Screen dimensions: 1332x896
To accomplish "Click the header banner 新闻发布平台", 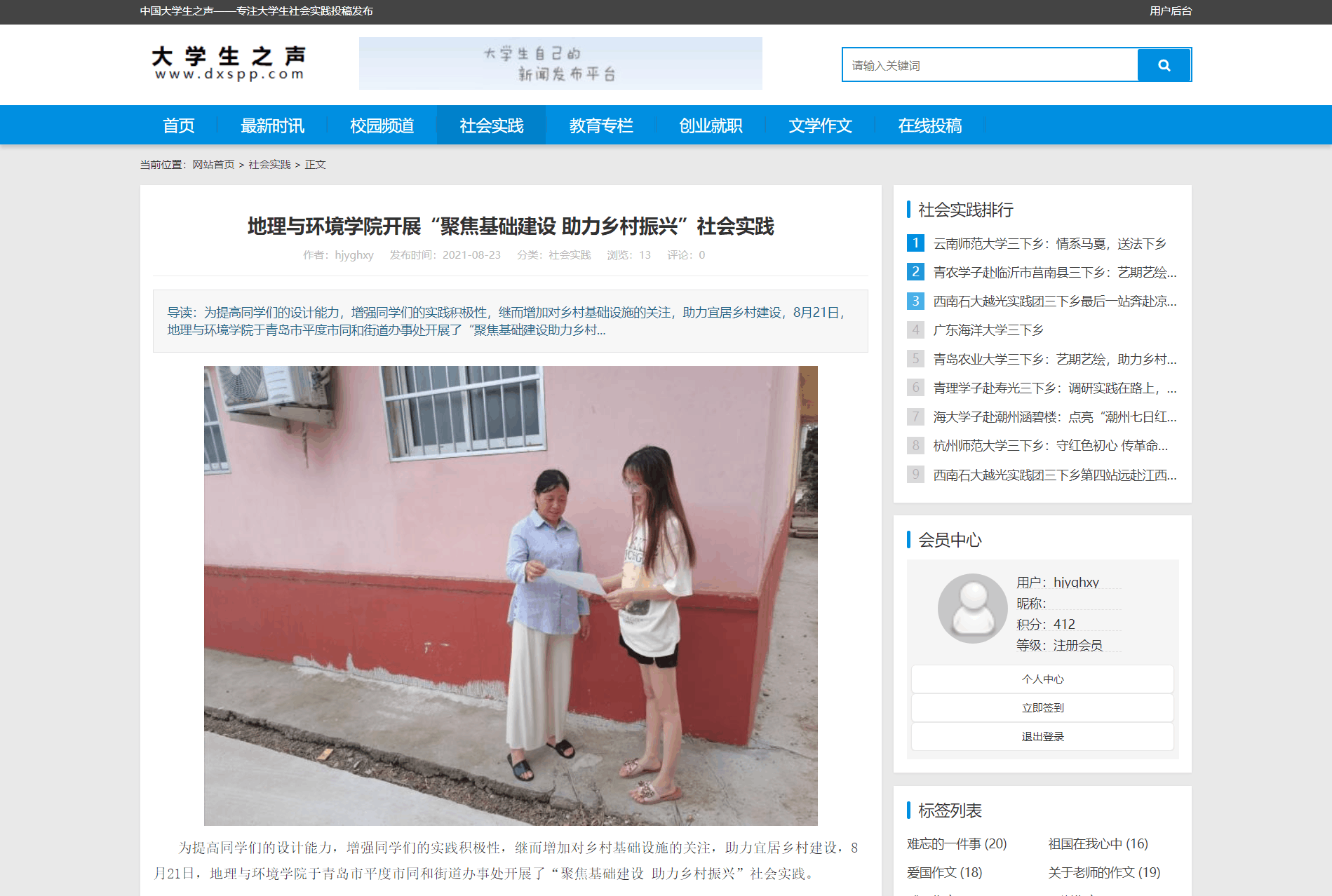I will click(560, 63).
